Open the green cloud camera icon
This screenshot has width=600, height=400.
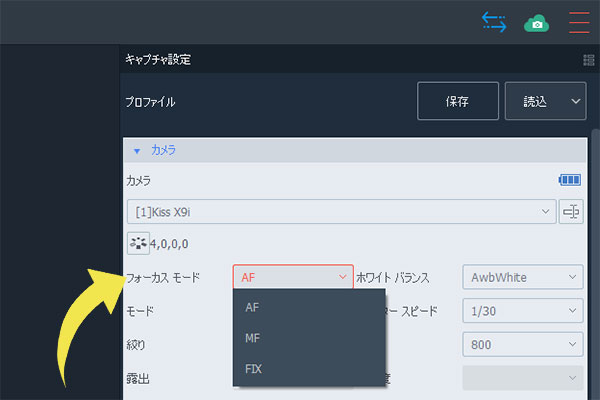537,22
